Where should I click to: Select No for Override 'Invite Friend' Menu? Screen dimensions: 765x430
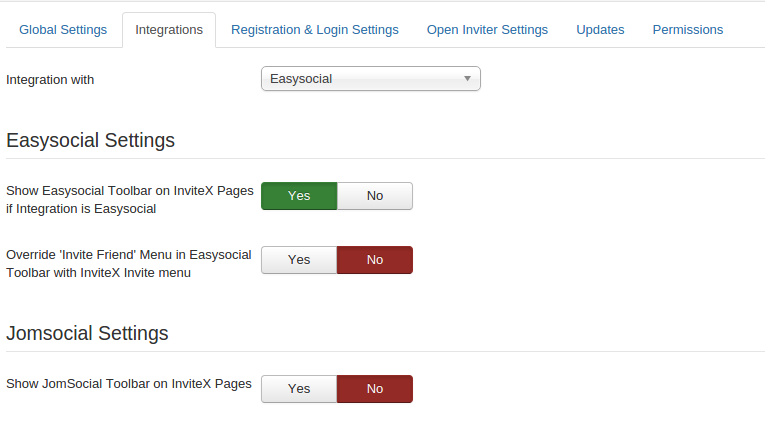pos(375,260)
